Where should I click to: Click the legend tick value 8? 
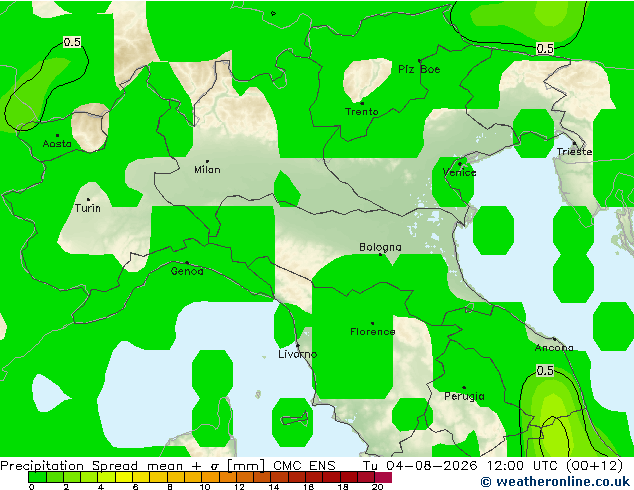click(x=170, y=487)
